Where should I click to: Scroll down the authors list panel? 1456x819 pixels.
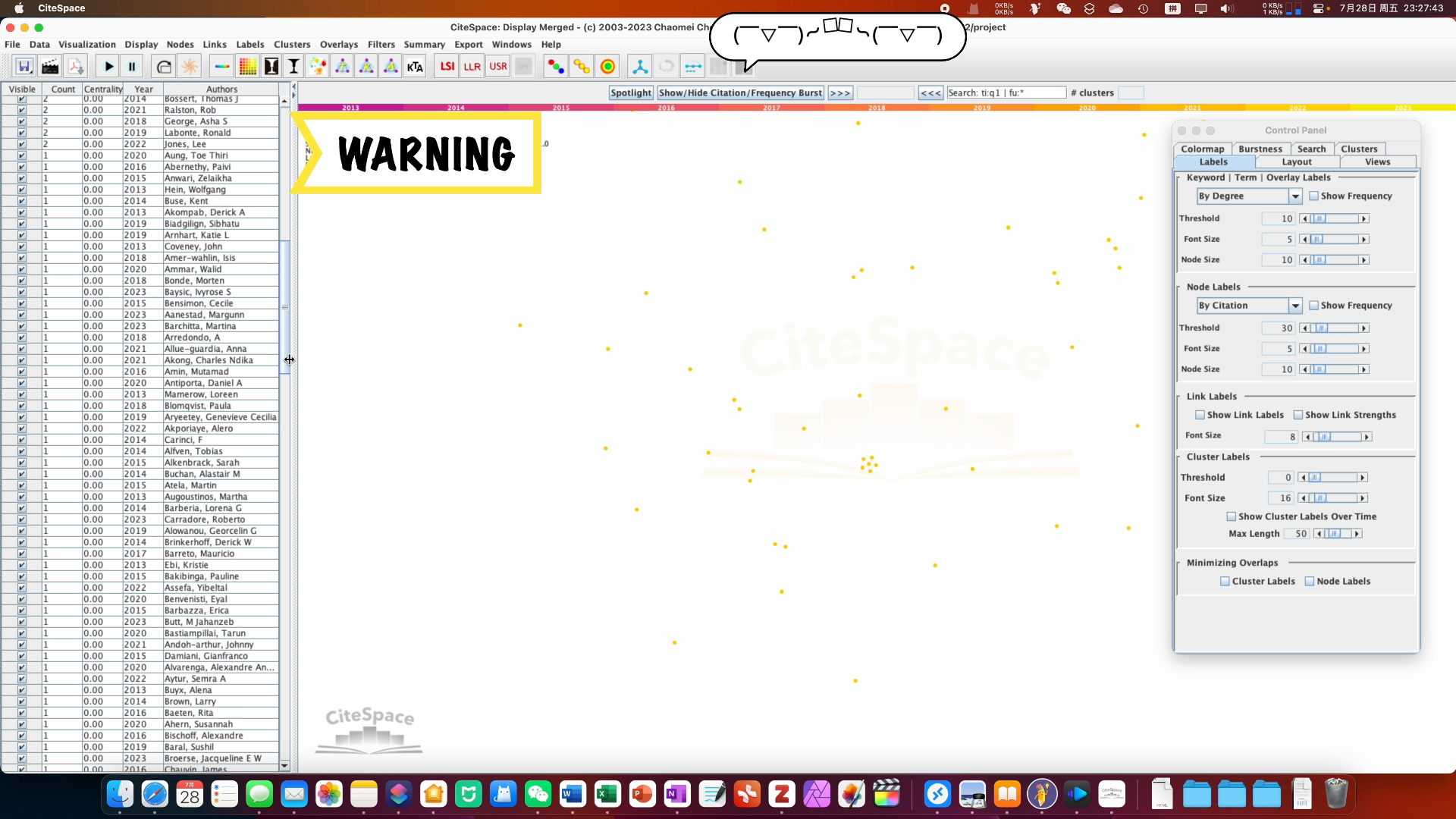284,766
